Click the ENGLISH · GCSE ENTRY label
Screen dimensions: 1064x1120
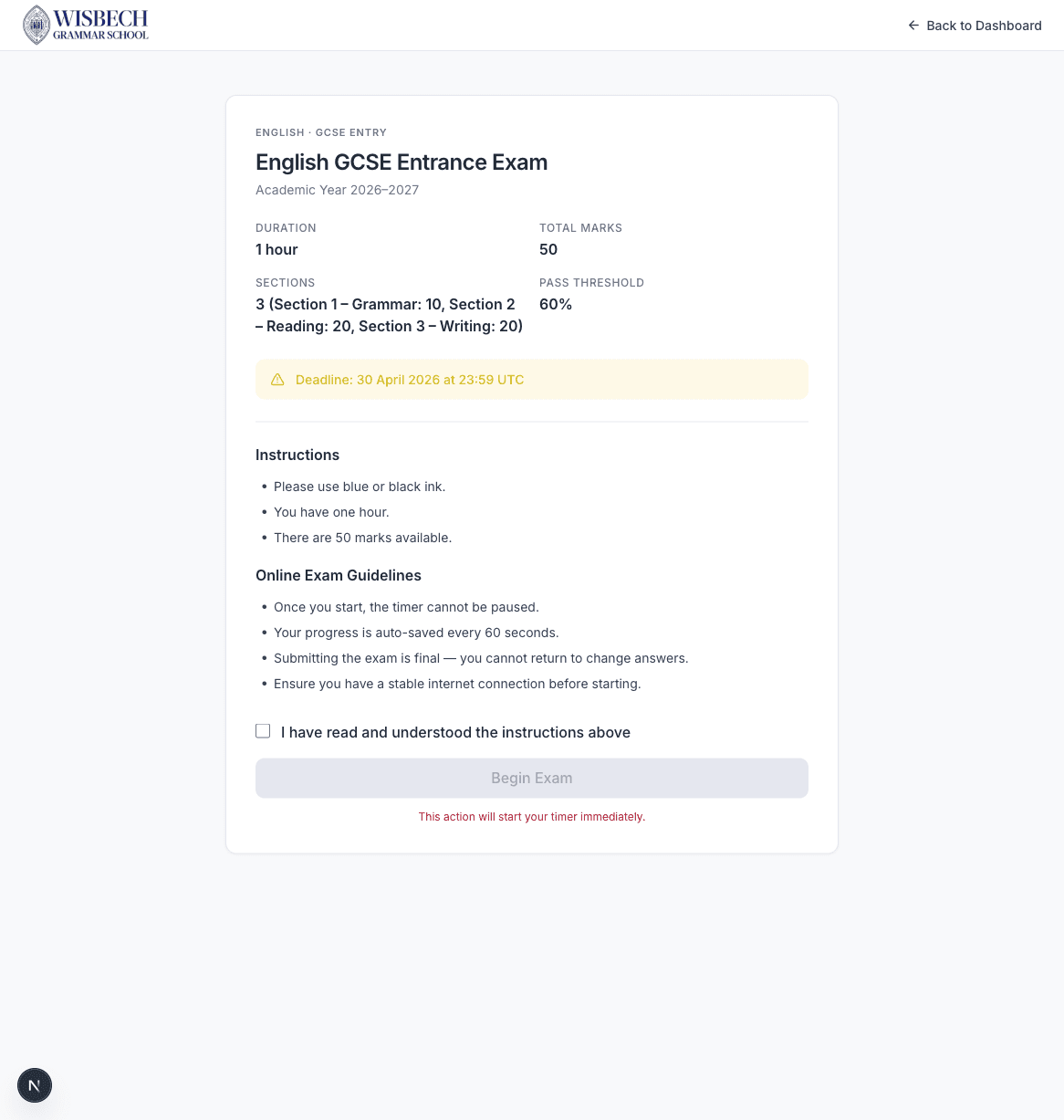click(320, 132)
